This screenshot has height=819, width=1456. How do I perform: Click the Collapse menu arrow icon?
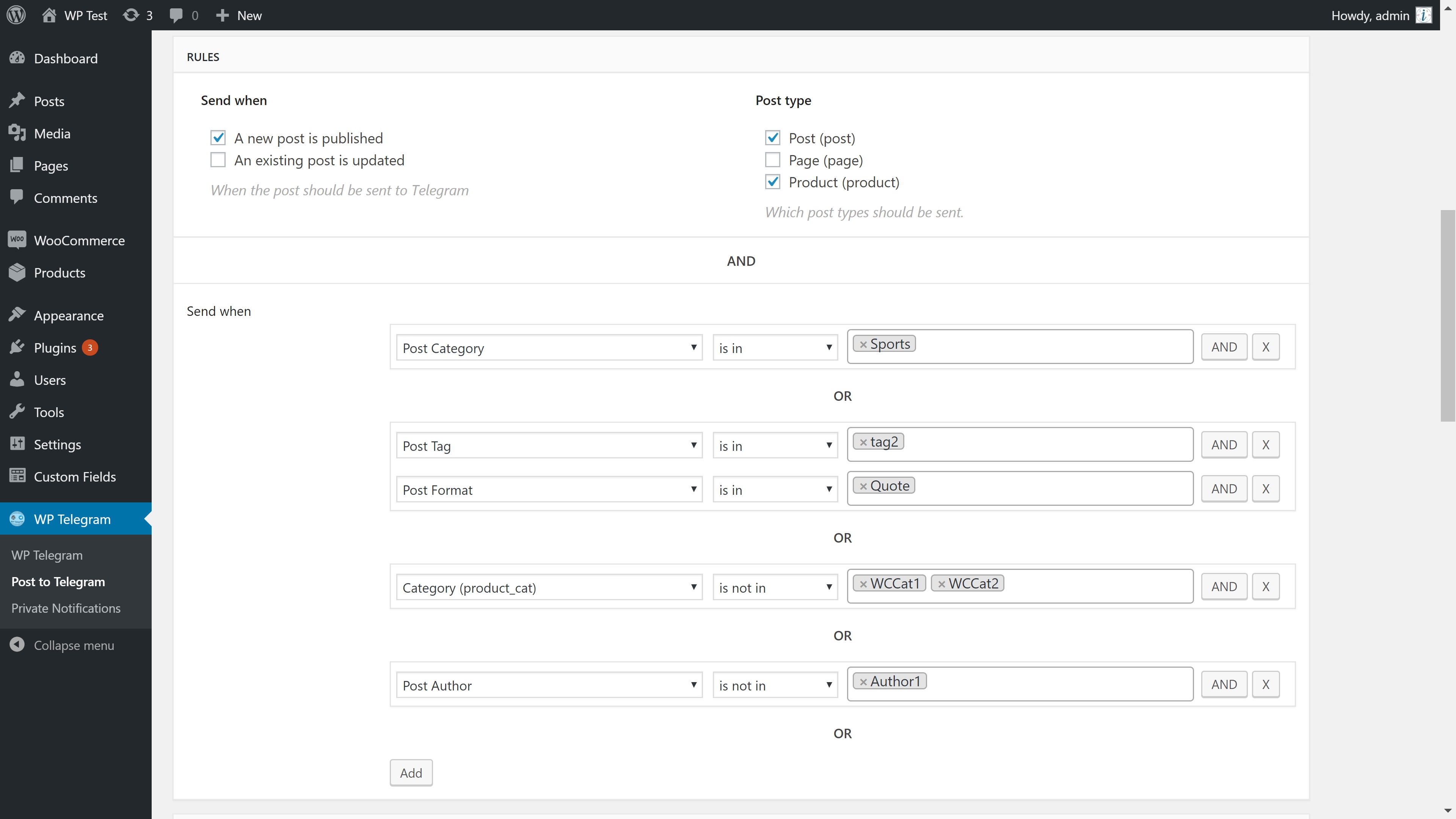click(x=17, y=645)
